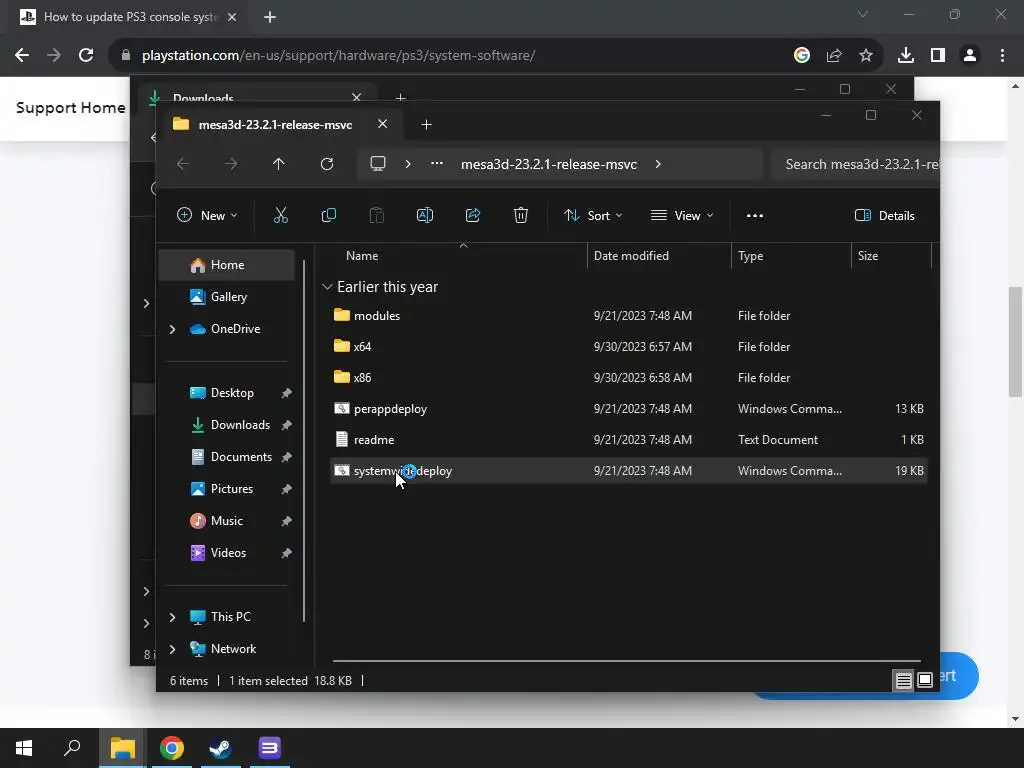This screenshot has width=1024, height=768.
Task: Click the This PC monitor icon in address bar
Action: 377,164
